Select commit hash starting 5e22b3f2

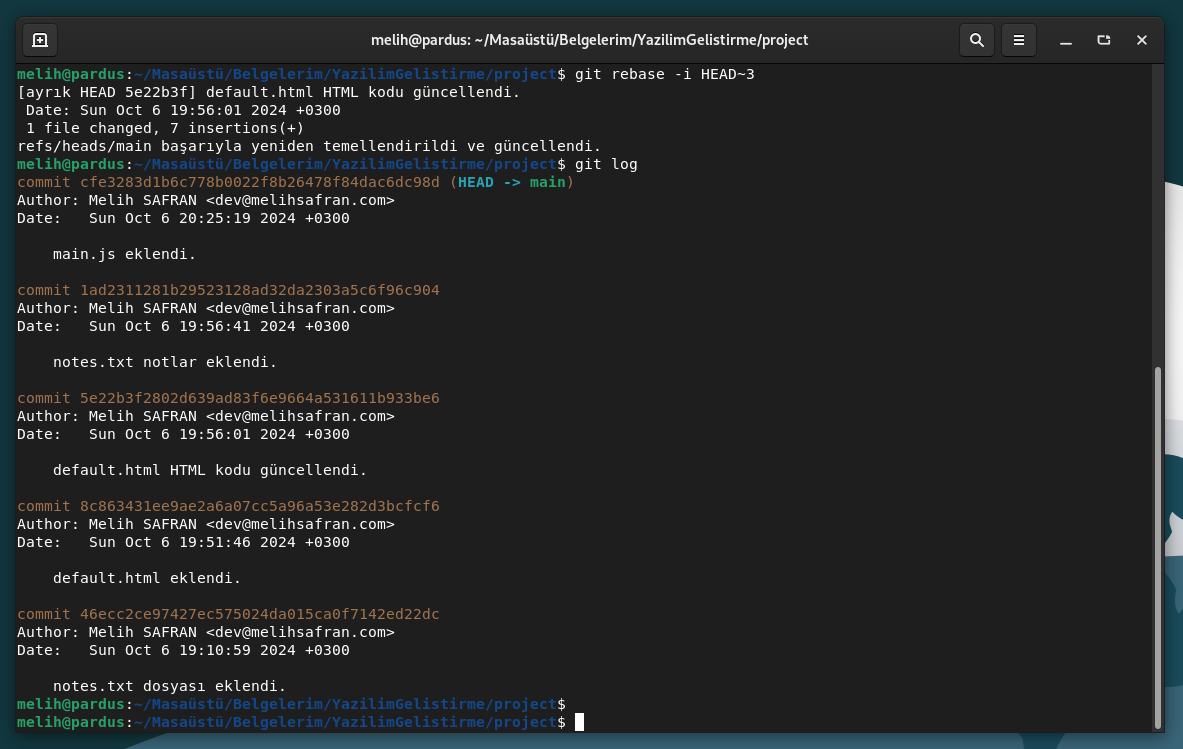click(260, 398)
